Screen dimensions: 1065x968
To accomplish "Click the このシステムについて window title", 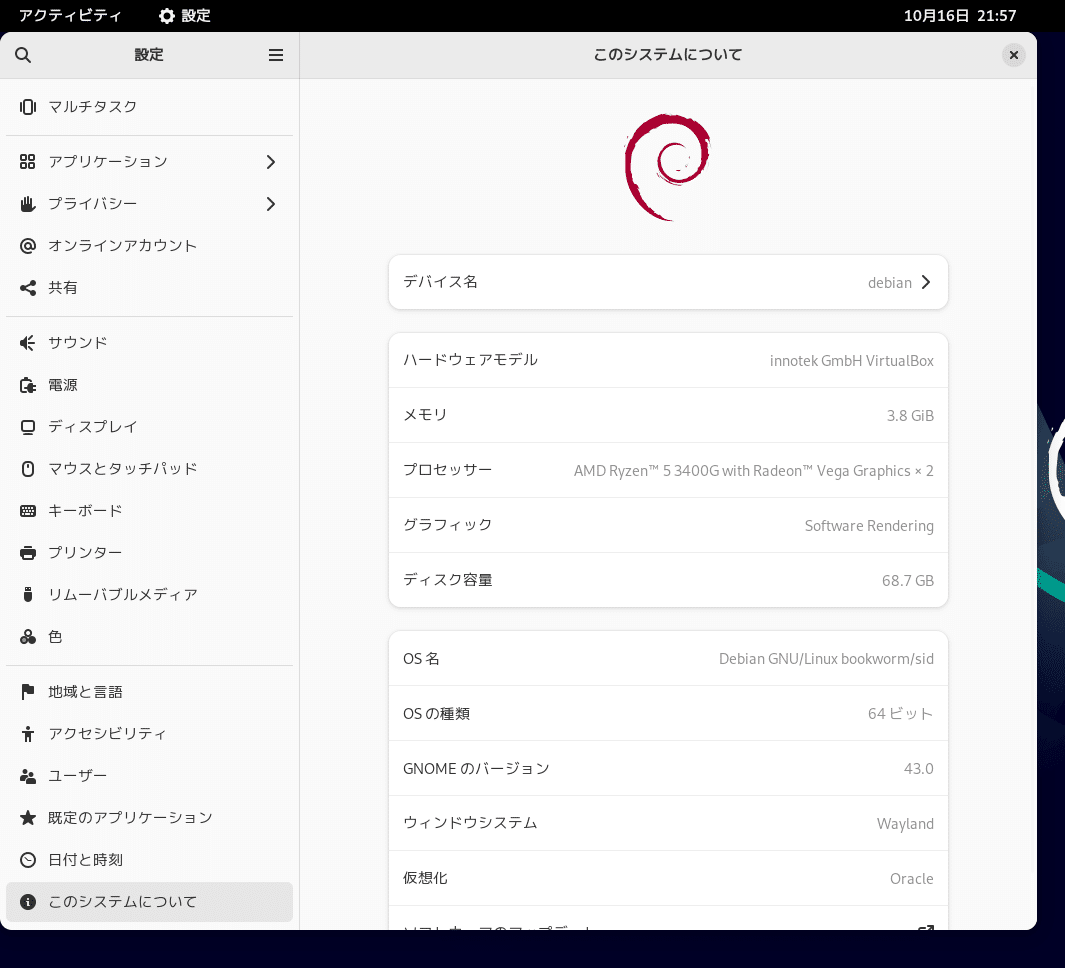I will (x=668, y=54).
